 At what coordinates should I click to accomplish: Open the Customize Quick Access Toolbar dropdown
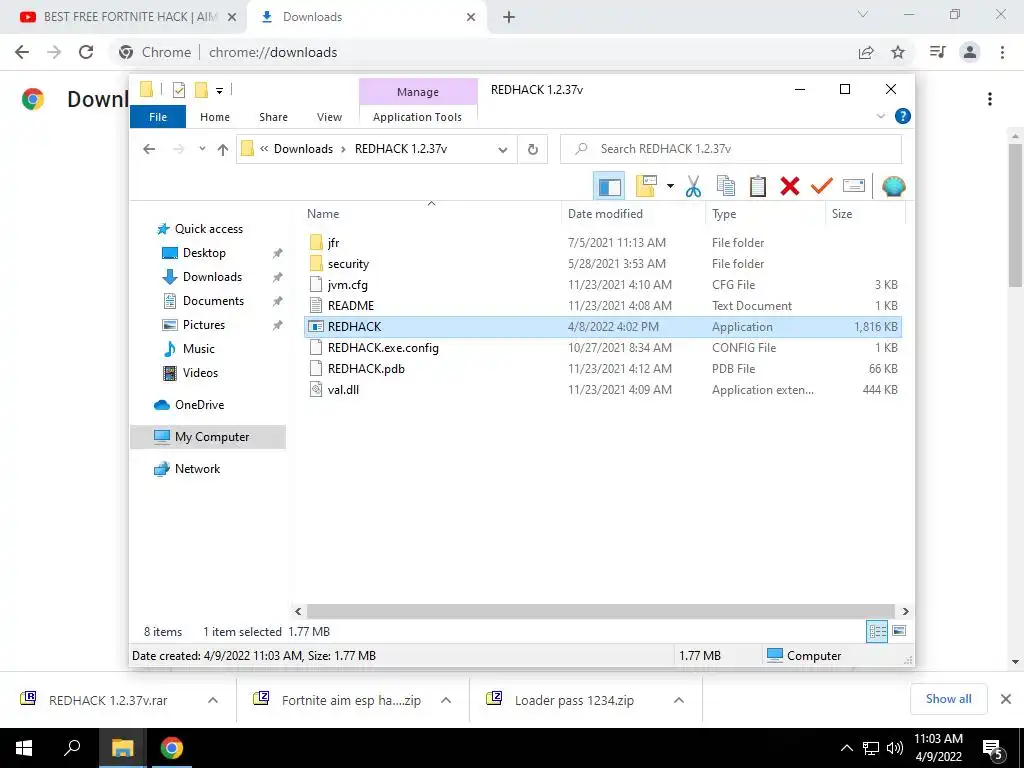tap(219, 91)
